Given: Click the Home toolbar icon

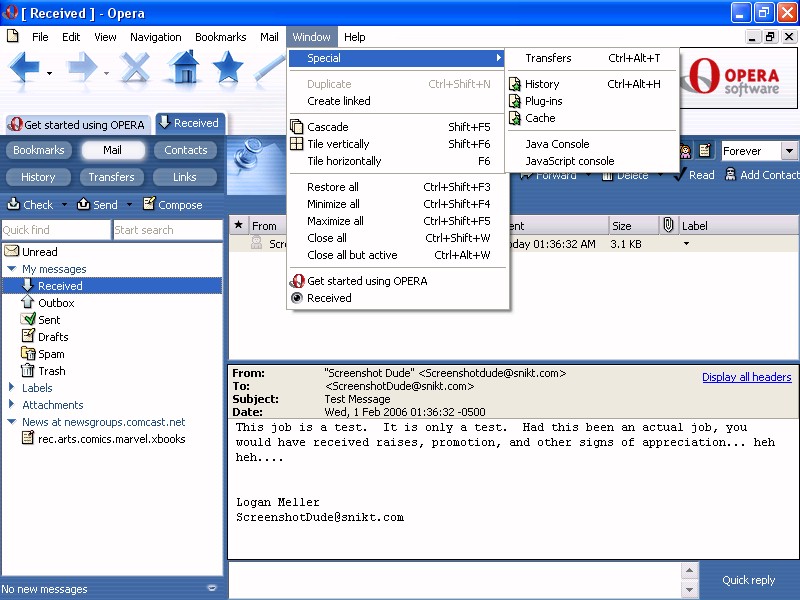Looking at the screenshot, I should (x=183, y=68).
